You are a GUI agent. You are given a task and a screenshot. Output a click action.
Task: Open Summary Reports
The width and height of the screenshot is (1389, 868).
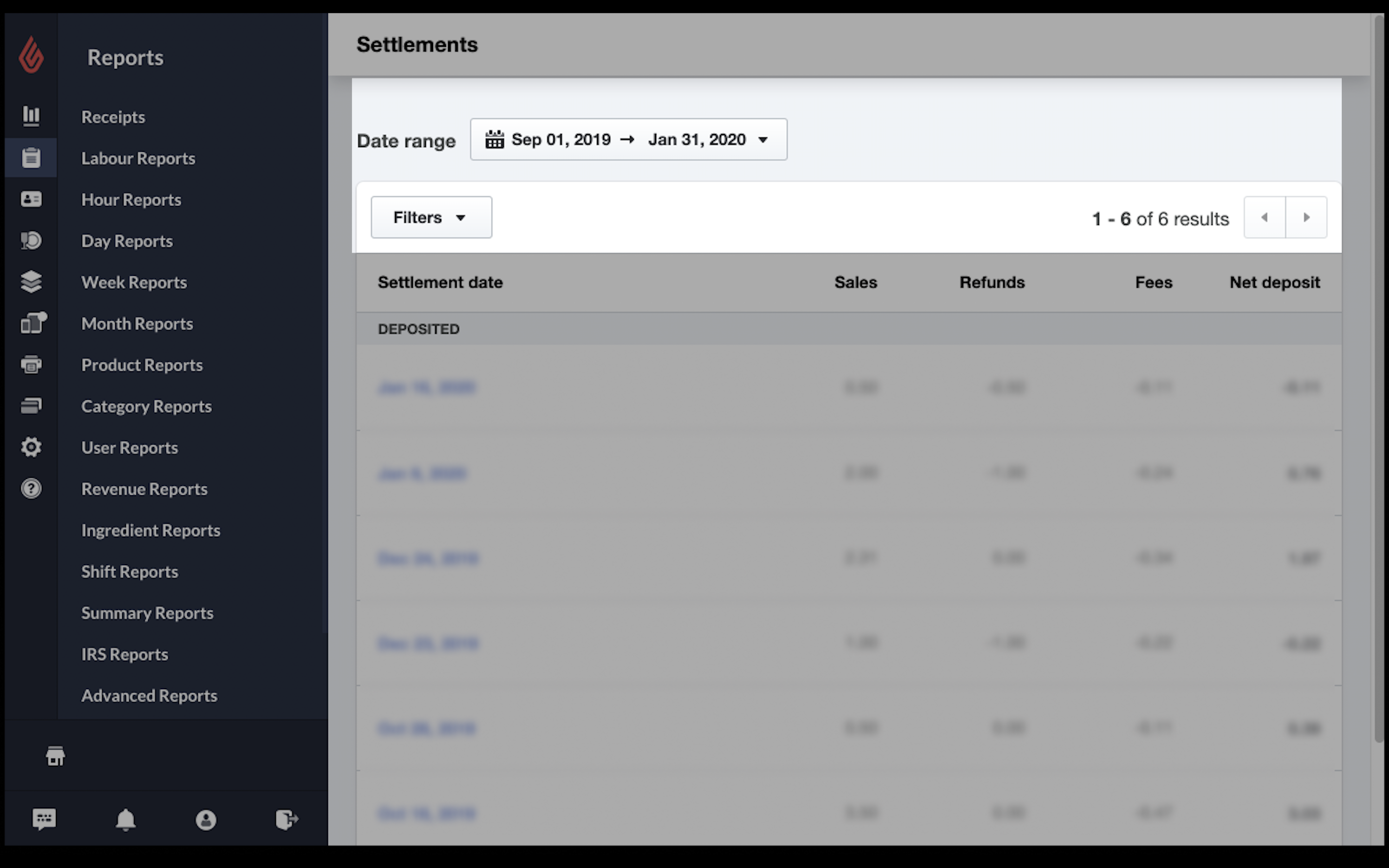[147, 612]
